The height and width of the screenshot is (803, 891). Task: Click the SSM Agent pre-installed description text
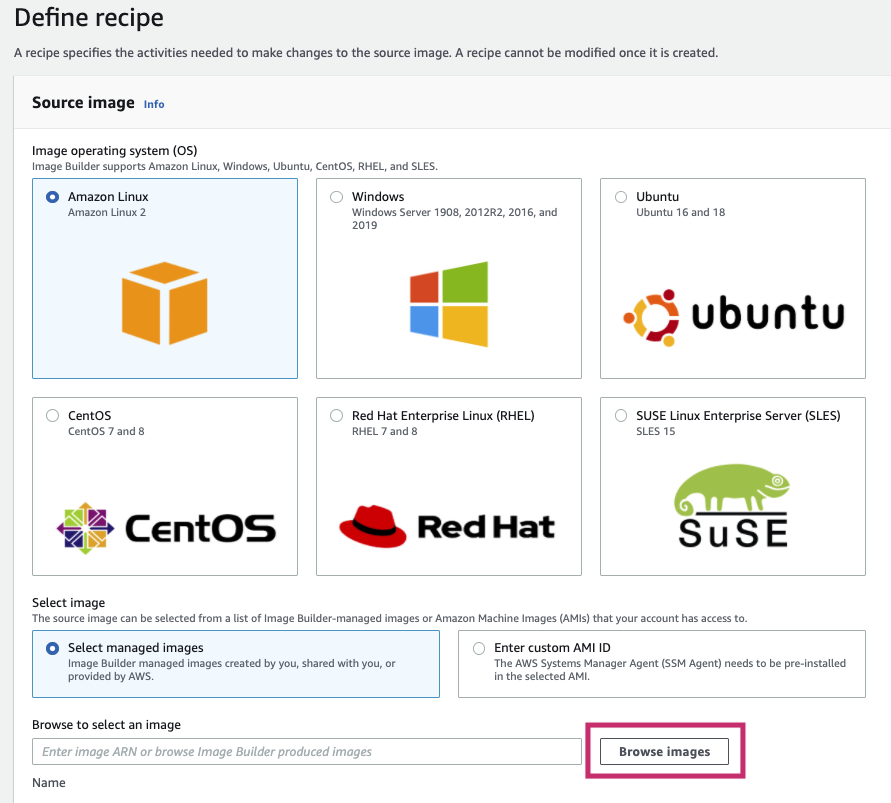pyautogui.click(x=670, y=669)
